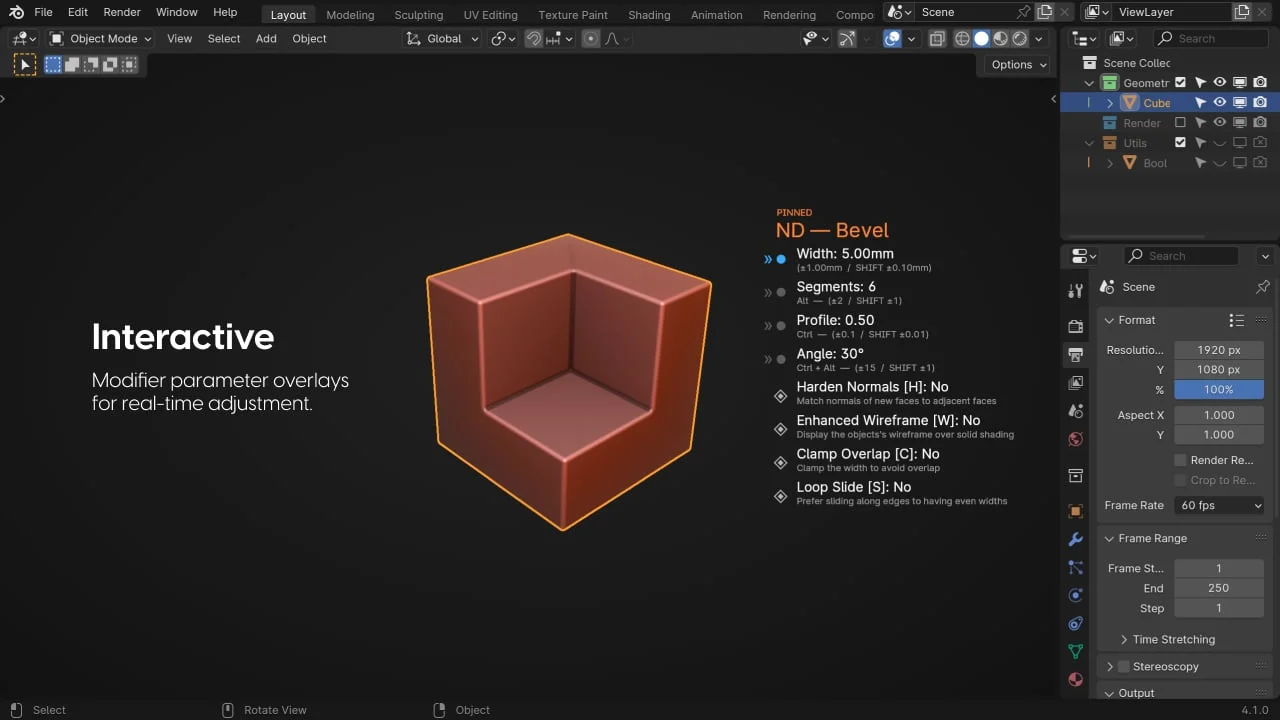The image size is (1280, 720).
Task: Uncheck the Utils collection checkbox
Action: [1182, 142]
